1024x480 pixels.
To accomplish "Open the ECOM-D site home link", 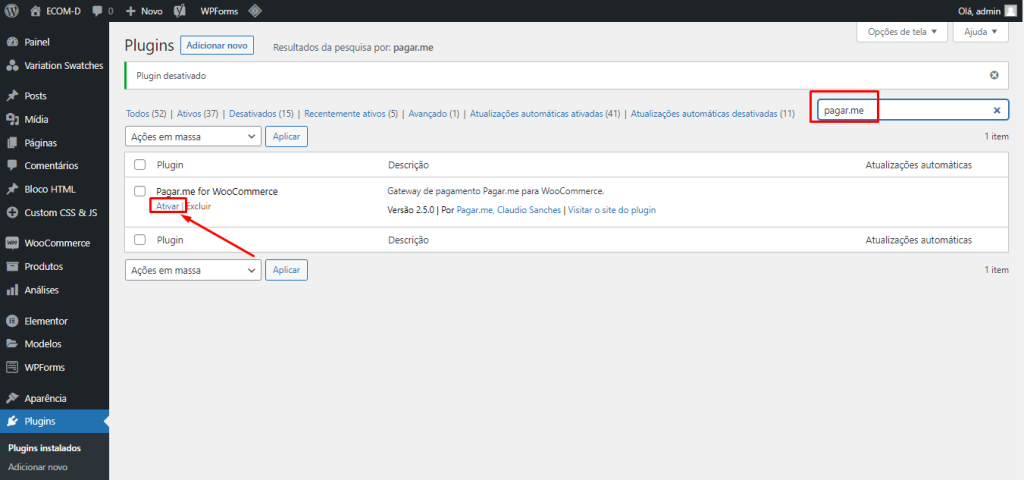I will tap(56, 11).
